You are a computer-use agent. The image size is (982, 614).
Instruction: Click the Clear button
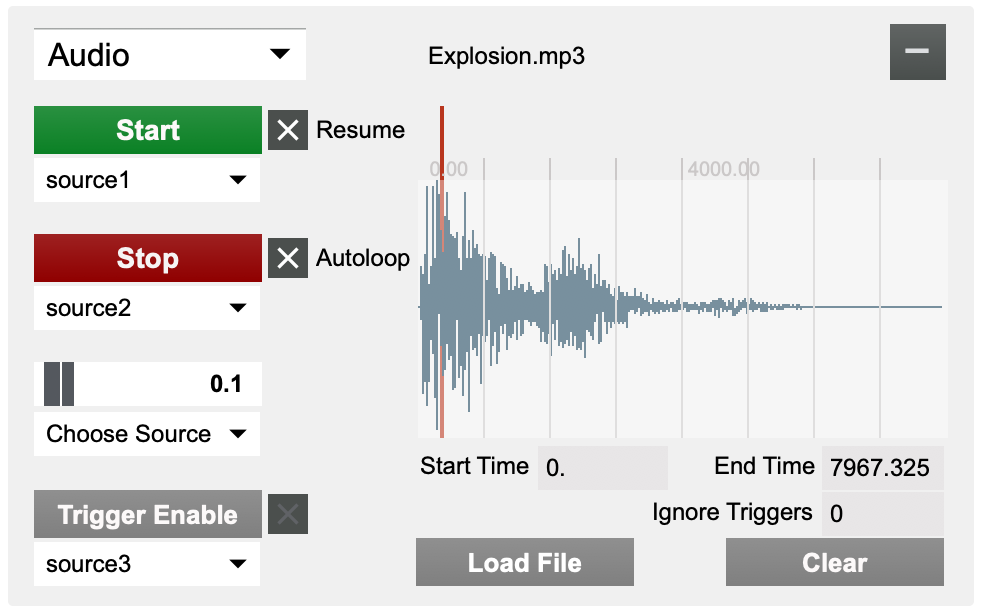coord(835,563)
